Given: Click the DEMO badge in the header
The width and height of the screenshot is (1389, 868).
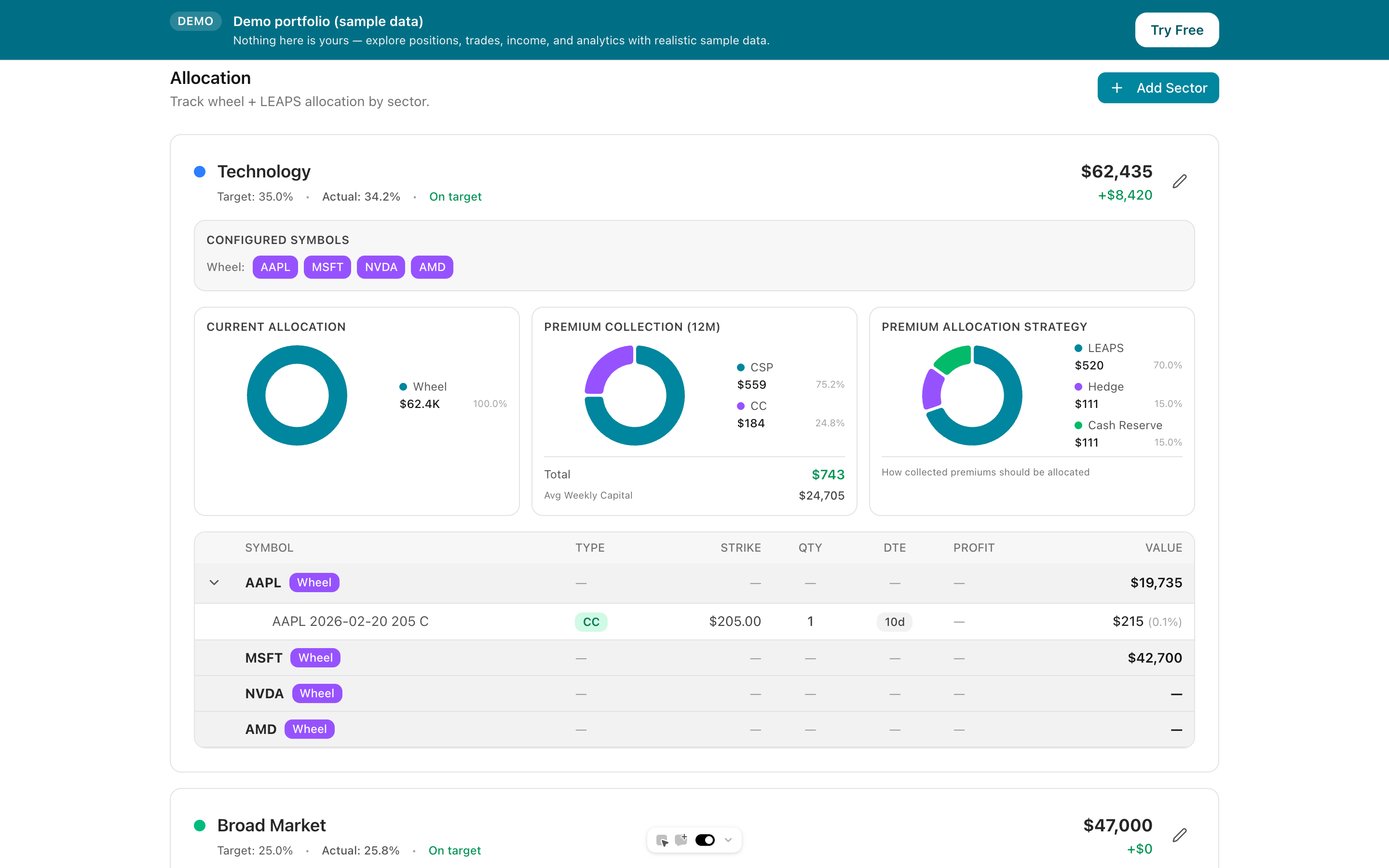Looking at the screenshot, I should (x=195, y=21).
